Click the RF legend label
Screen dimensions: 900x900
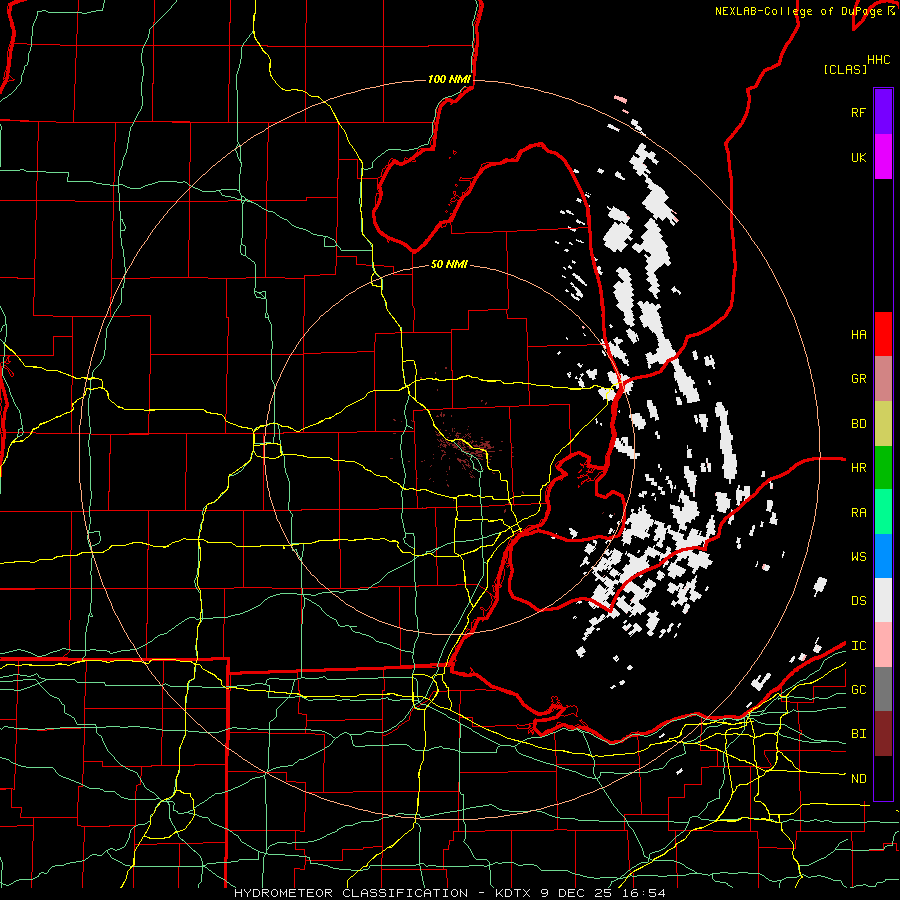(x=858, y=112)
